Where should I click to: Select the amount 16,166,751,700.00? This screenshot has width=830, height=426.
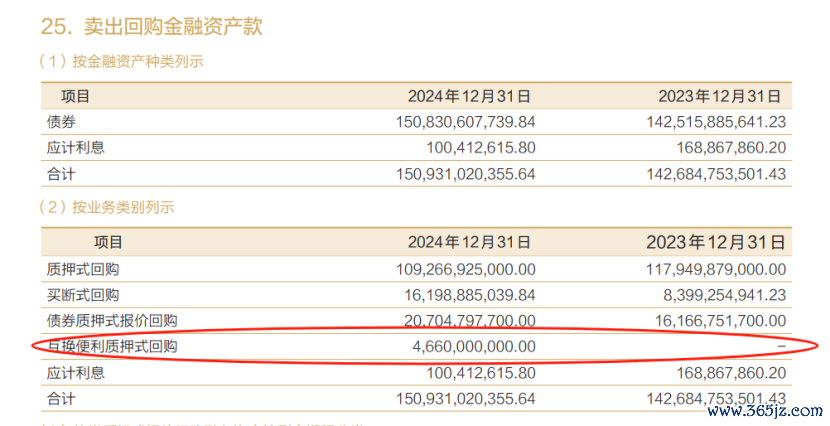tap(713, 321)
